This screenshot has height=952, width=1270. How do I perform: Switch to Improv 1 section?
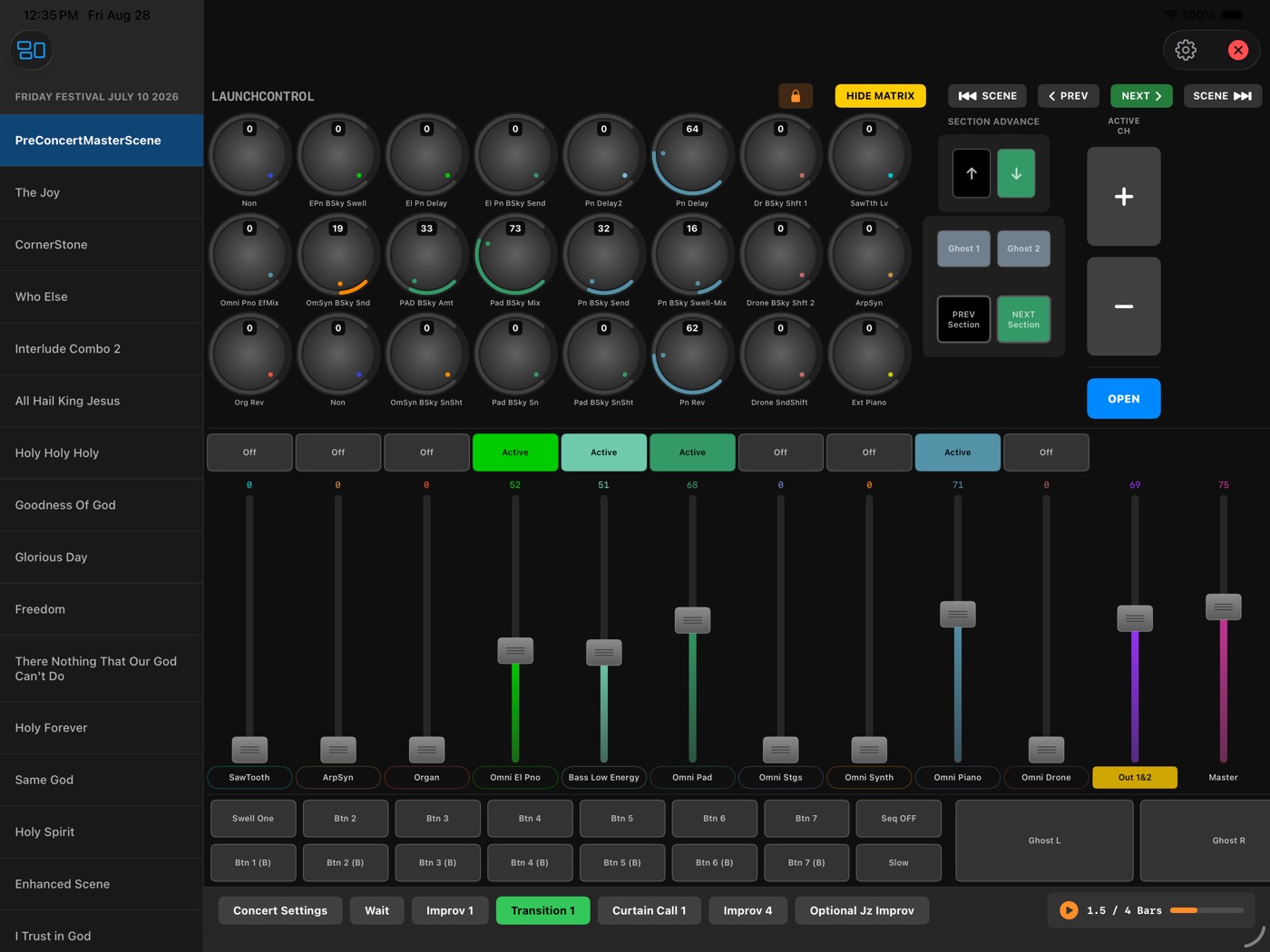point(450,910)
